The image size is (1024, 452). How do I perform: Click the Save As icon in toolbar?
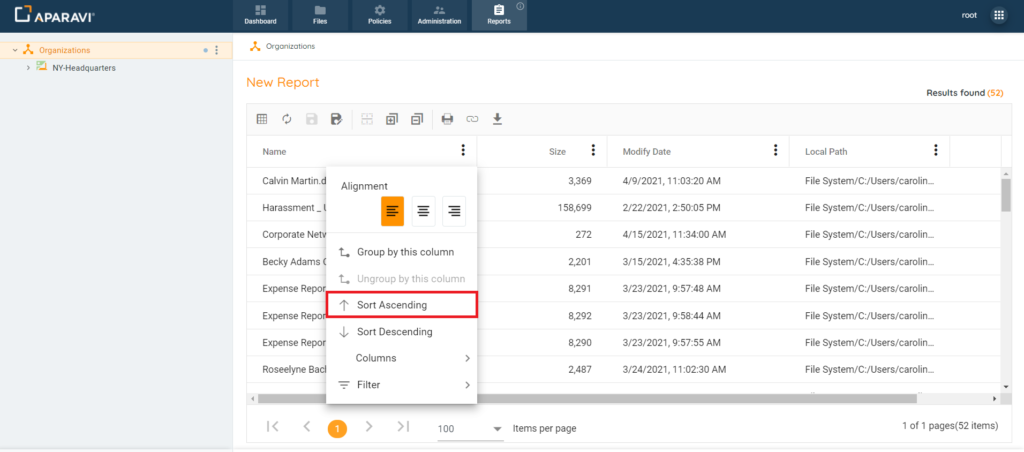[x=337, y=119]
